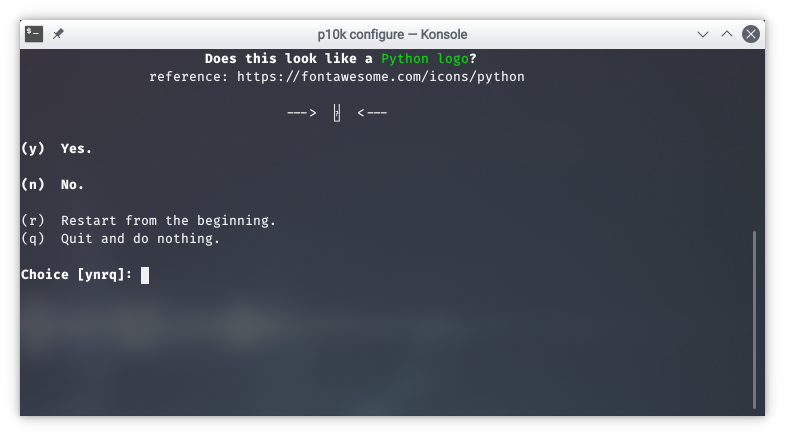Click the placeholder glyph between the arrows
Screen dimensions: 785x436
coord(337,113)
